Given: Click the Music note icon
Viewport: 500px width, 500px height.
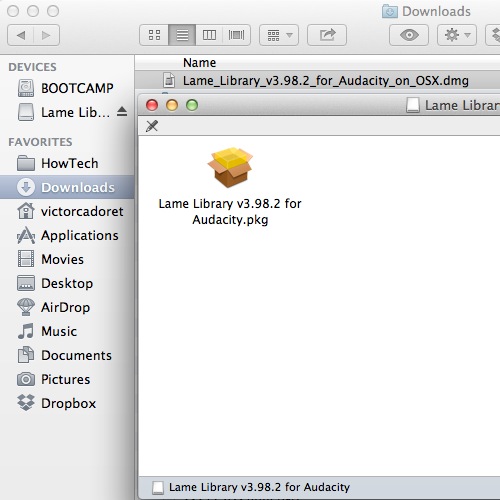Looking at the screenshot, I should pyautogui.click(x=26, y=331).
